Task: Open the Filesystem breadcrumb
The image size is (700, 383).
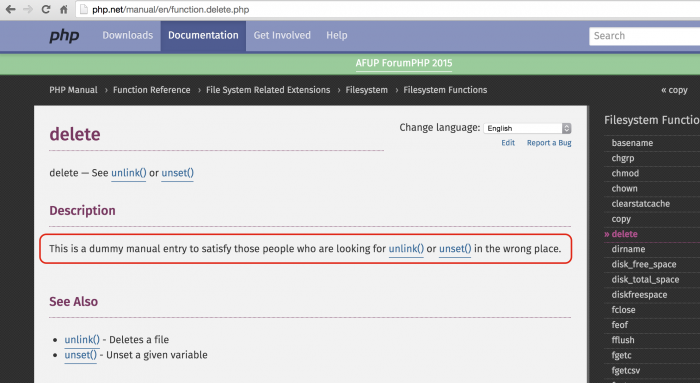Action: tap(367, 90)
